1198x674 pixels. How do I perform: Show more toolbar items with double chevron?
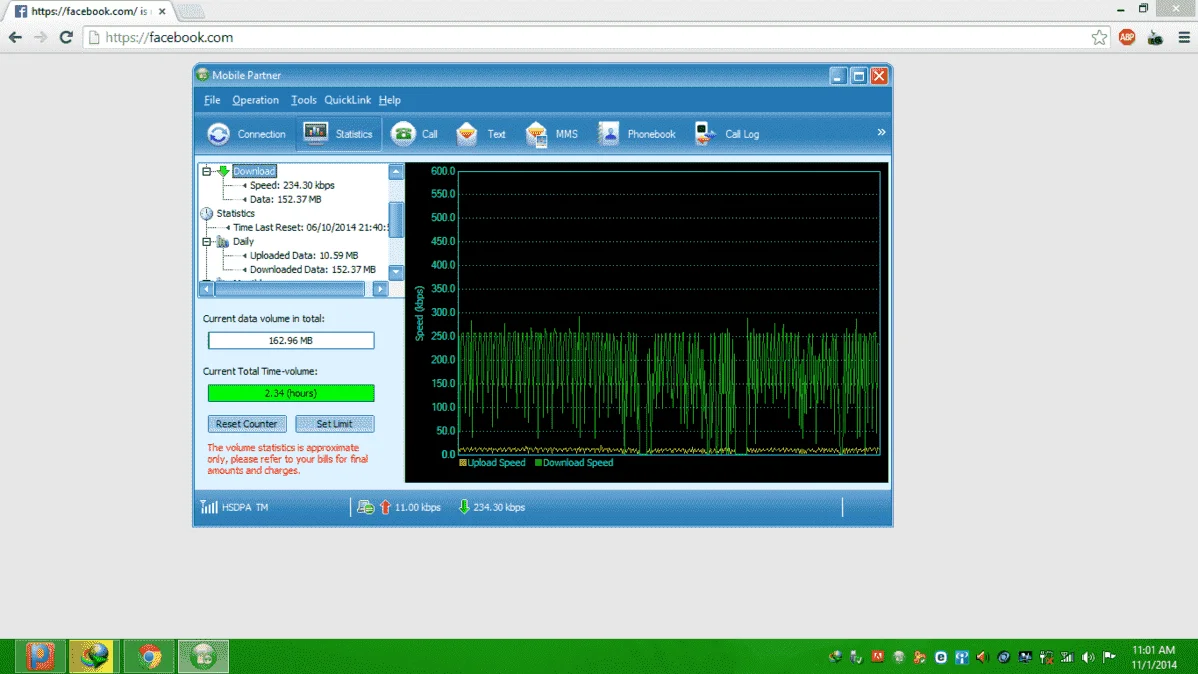(x=881, y=132)
